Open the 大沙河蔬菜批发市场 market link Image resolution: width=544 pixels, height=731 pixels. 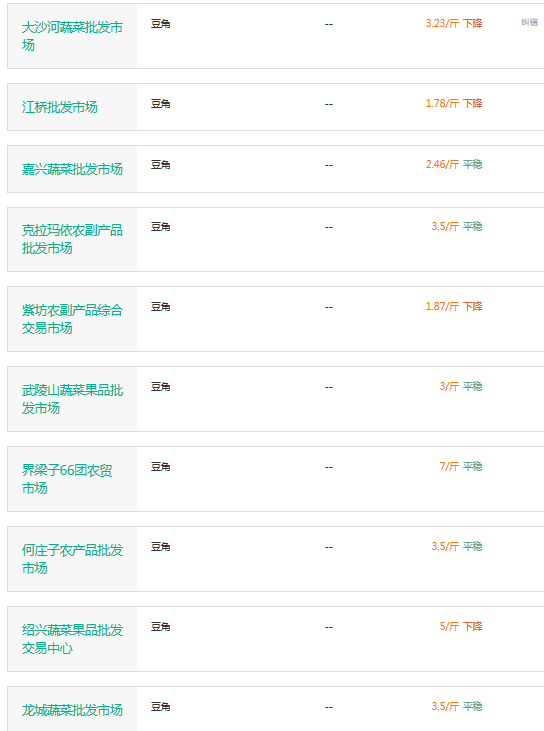click(72, 36)
